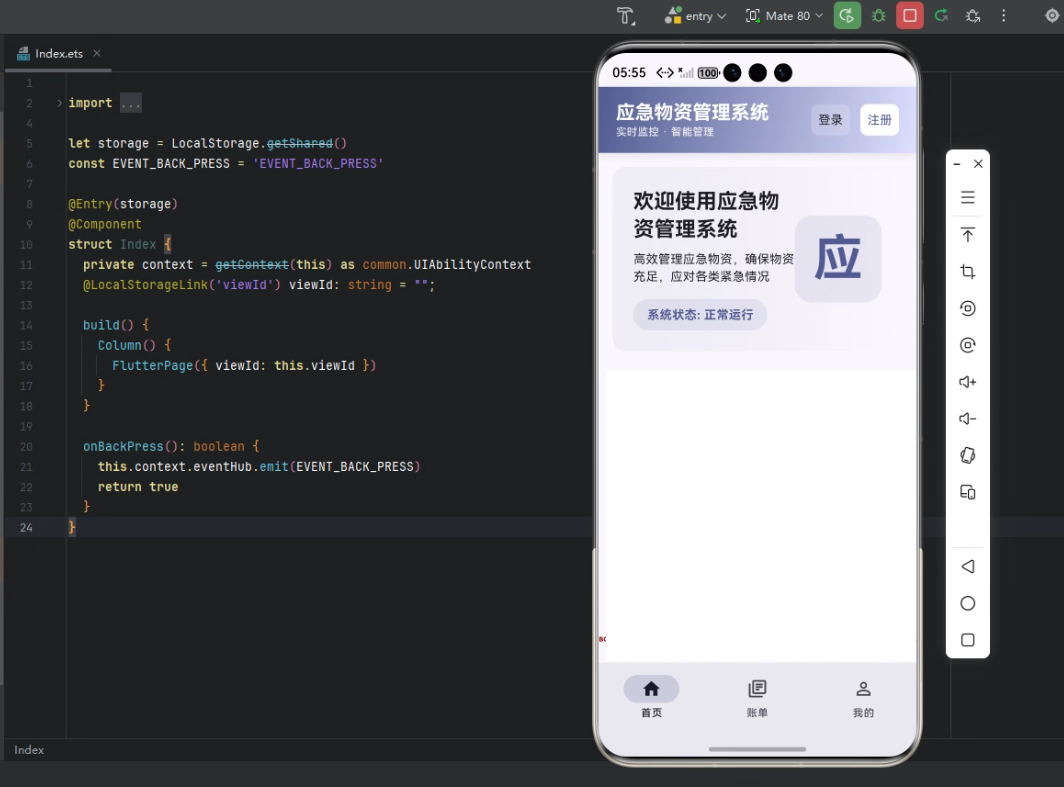Tap the 登录 login button in the app

(x=830, y=120)
